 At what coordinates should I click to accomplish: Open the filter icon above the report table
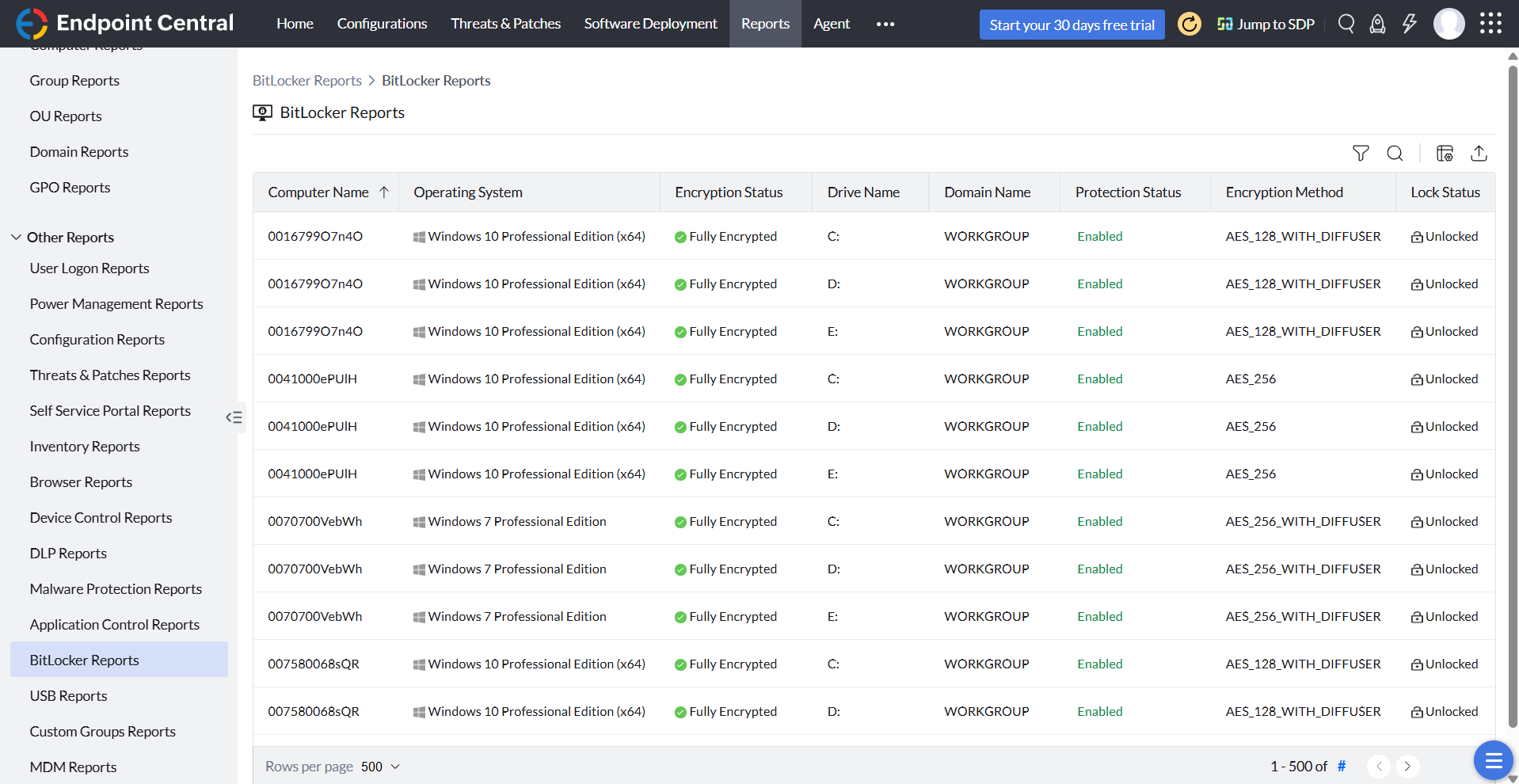(x=1361, y=153)
